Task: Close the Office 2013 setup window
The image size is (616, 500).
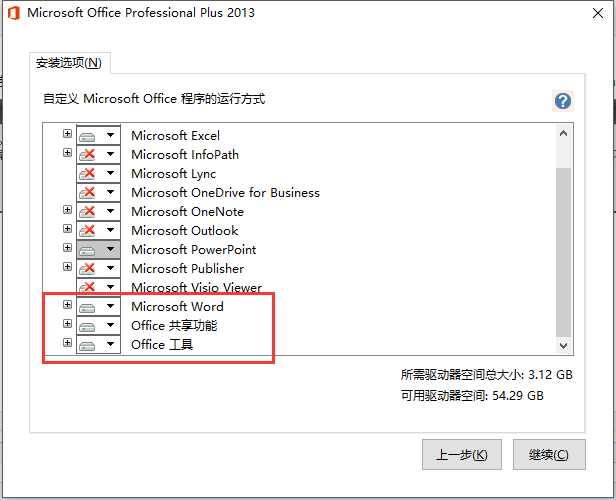Action: click(x=598, y=13)
